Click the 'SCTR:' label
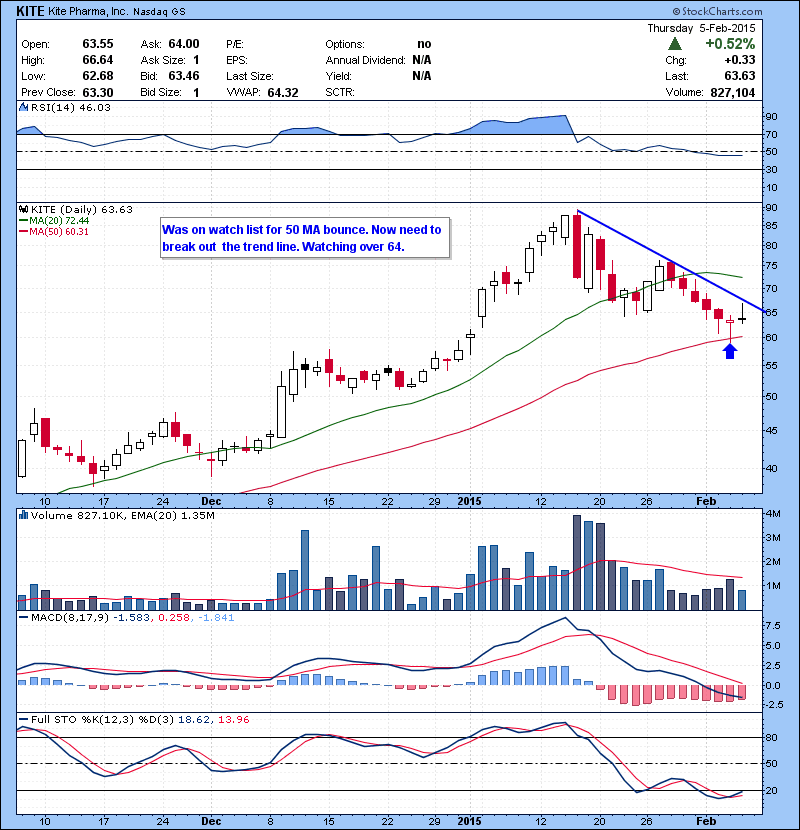Viewport: 800px width, 830px height. [340, 92]
